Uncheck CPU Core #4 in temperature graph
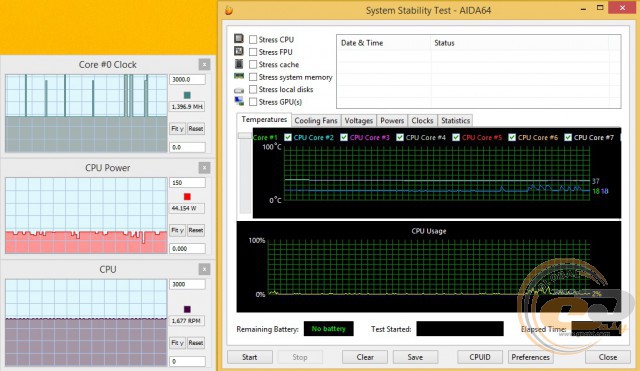The width and height of the screenshot is (640, 371). (x=400, y=137)
